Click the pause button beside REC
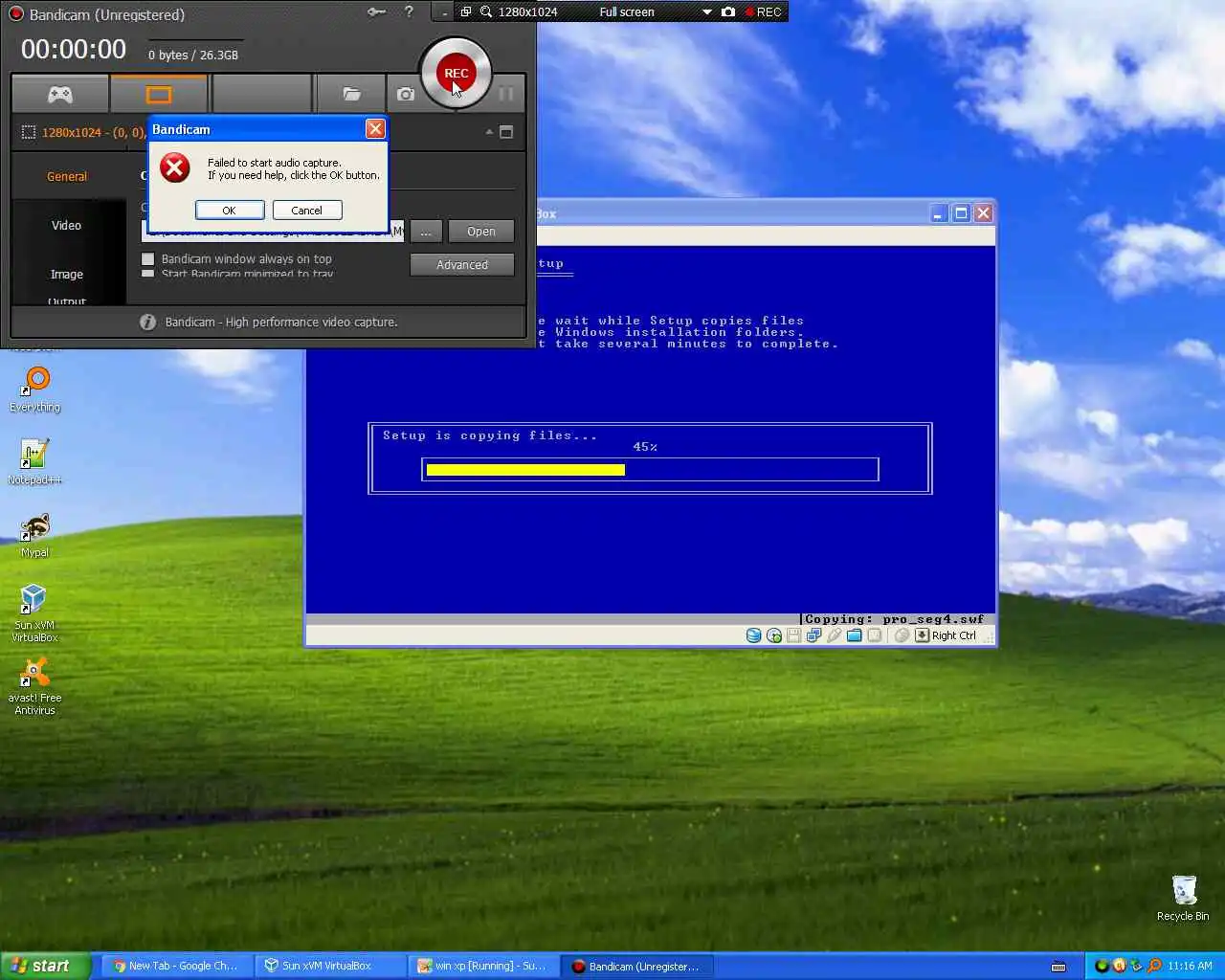 [x=506, y=94]
